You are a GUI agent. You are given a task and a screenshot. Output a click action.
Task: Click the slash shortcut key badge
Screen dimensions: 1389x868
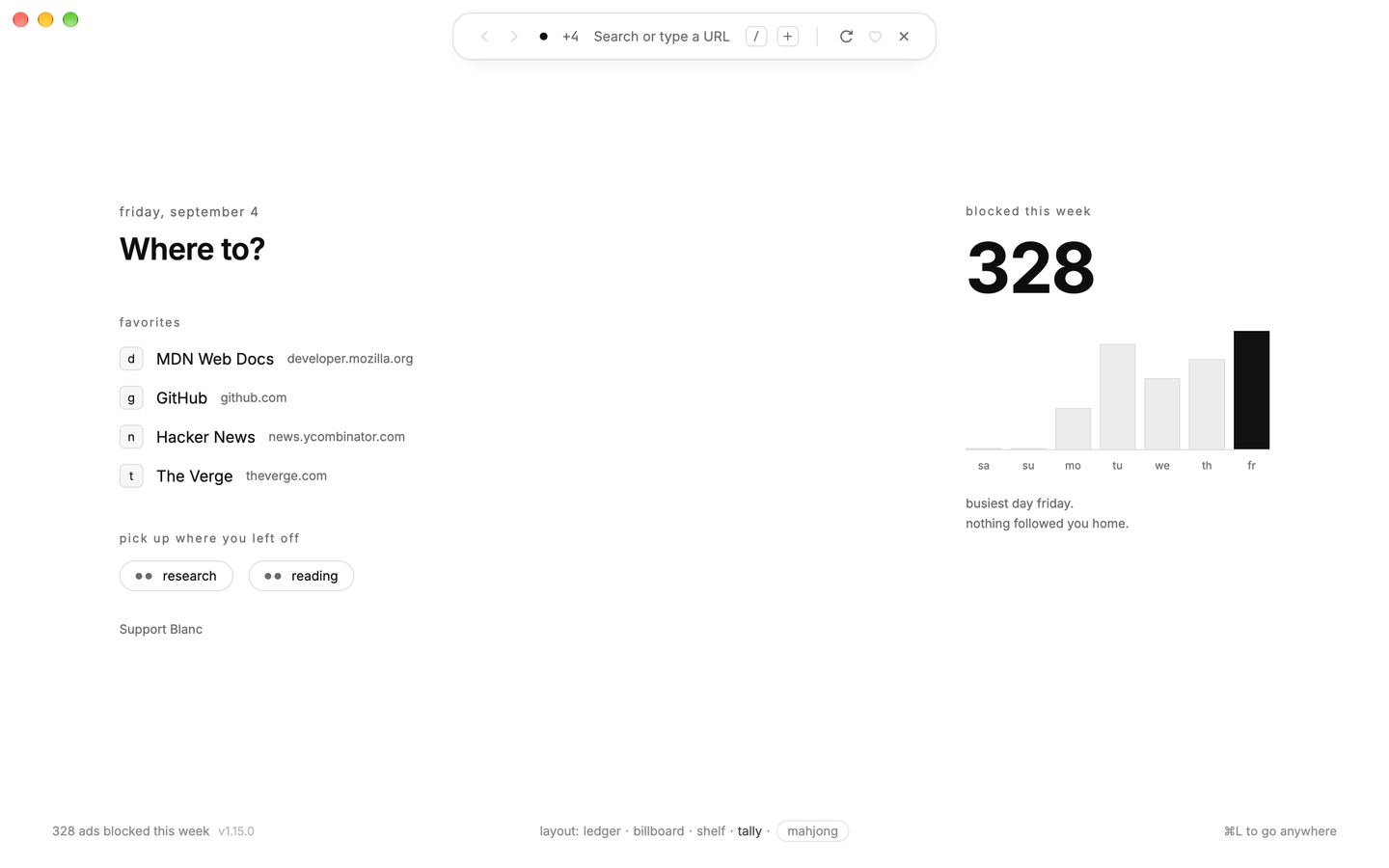tap(756, 37)
